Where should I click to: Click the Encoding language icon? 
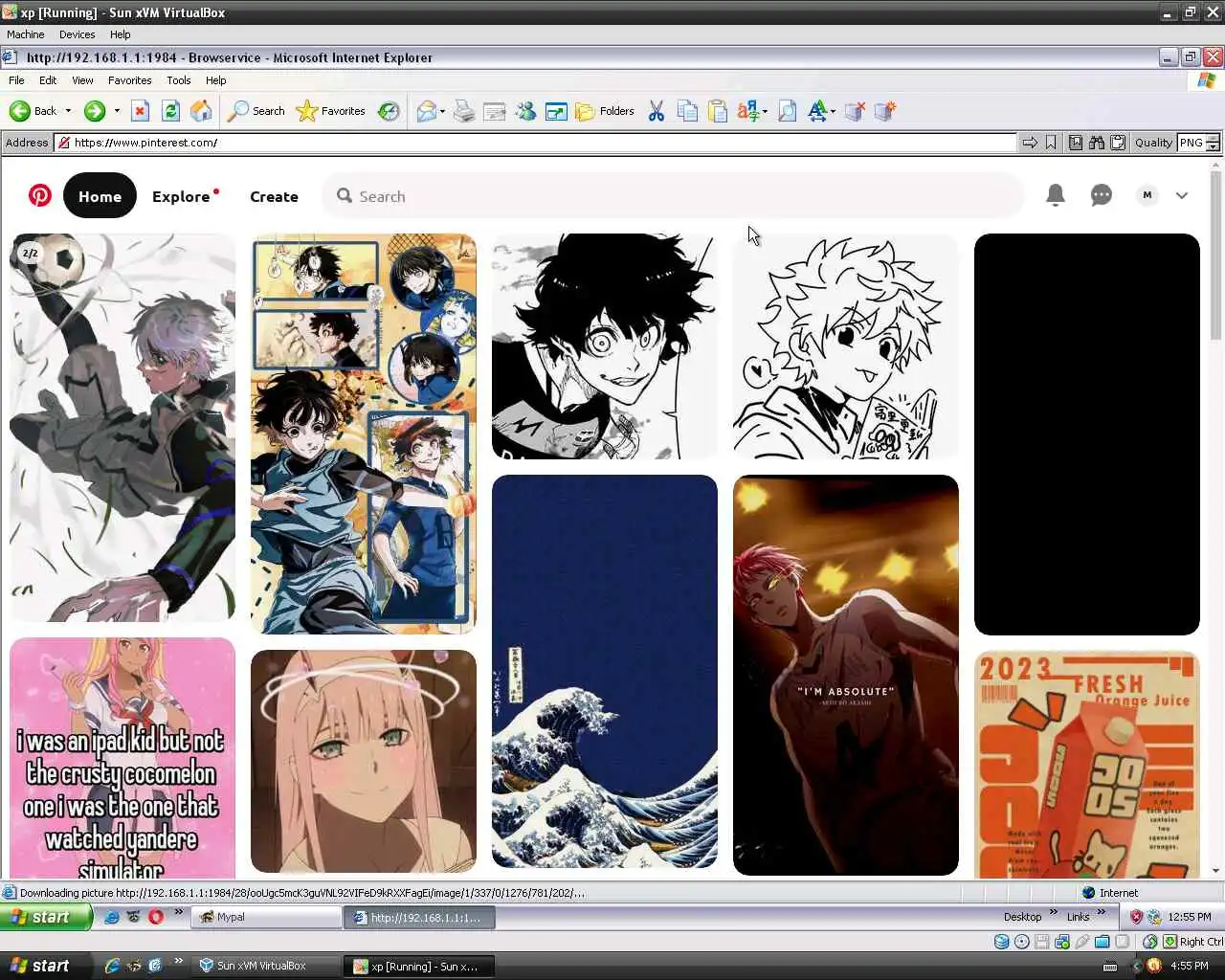click(748, 111)
